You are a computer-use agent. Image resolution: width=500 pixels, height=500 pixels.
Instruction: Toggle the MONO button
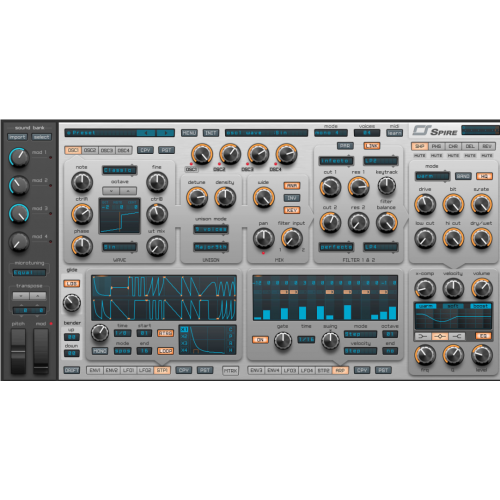point(100,351)
